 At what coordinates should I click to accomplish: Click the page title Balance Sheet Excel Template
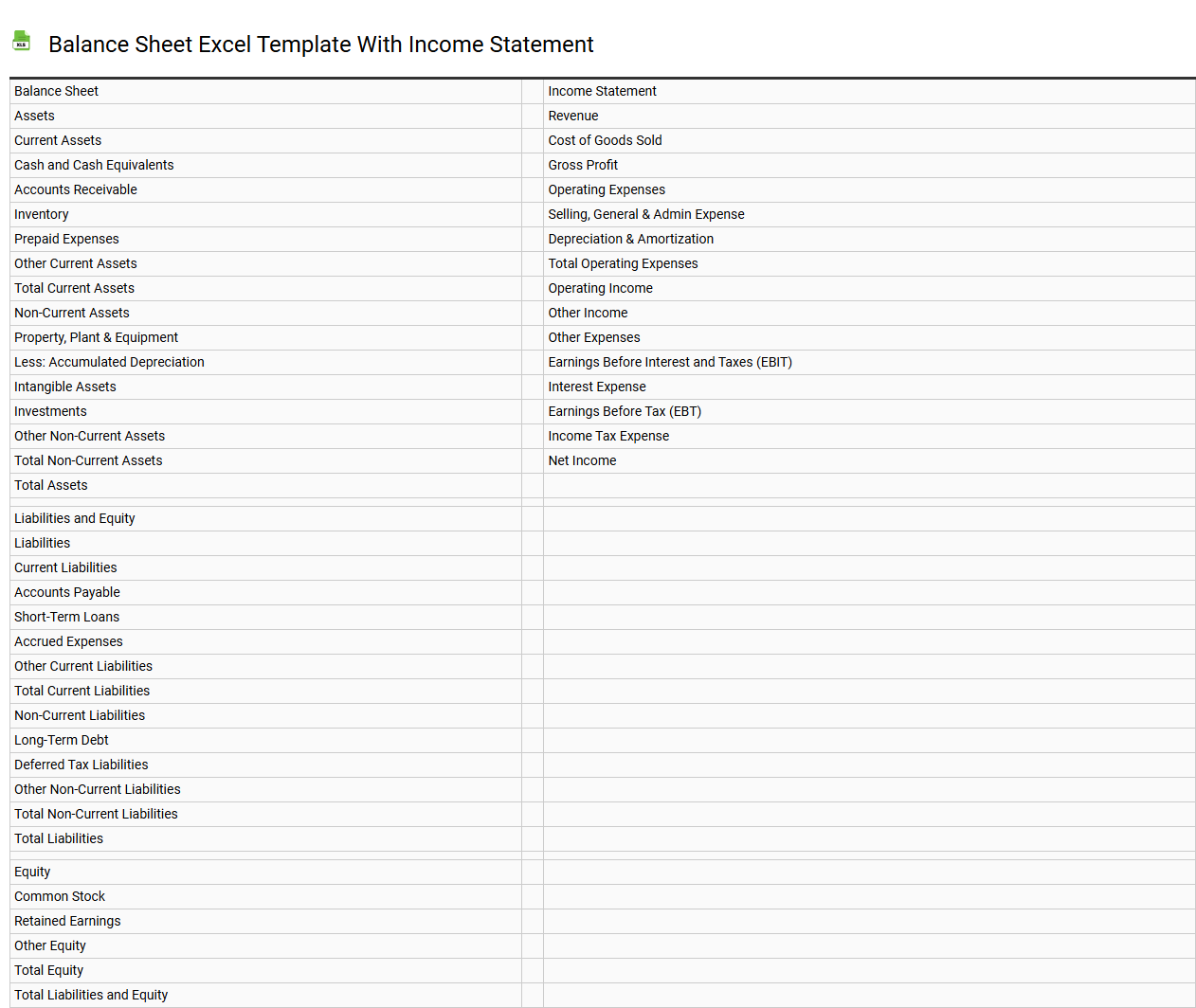322,45
